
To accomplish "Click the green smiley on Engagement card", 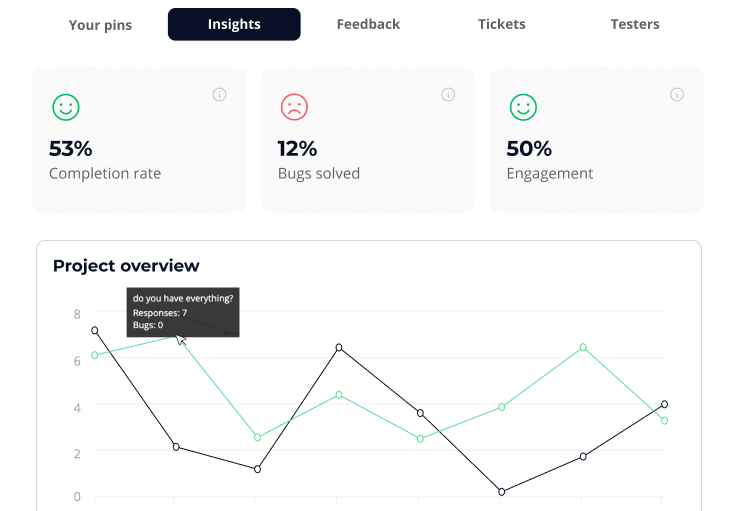I will [523, 107].
